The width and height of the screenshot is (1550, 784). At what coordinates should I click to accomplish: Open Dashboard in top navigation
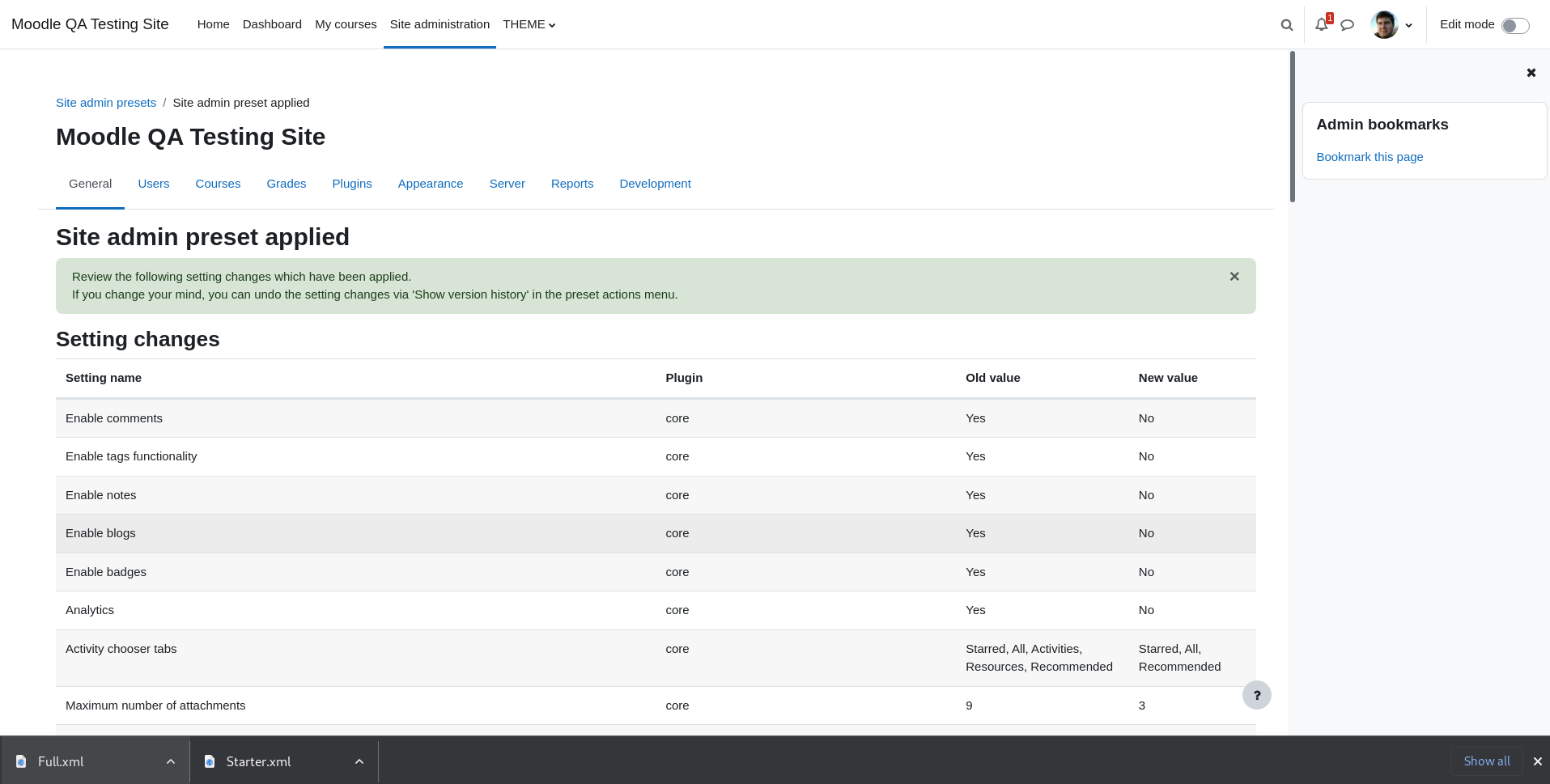[x=272, y=24]
